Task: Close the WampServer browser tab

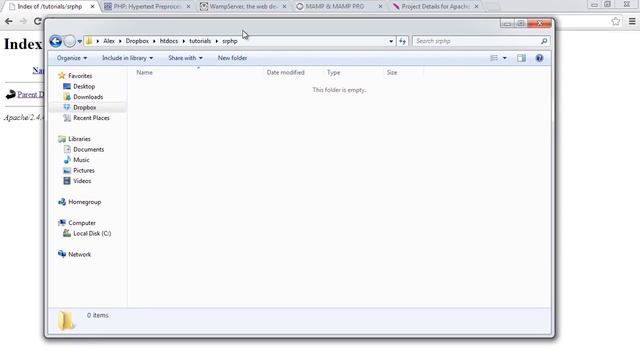Action: coord(284,7)
